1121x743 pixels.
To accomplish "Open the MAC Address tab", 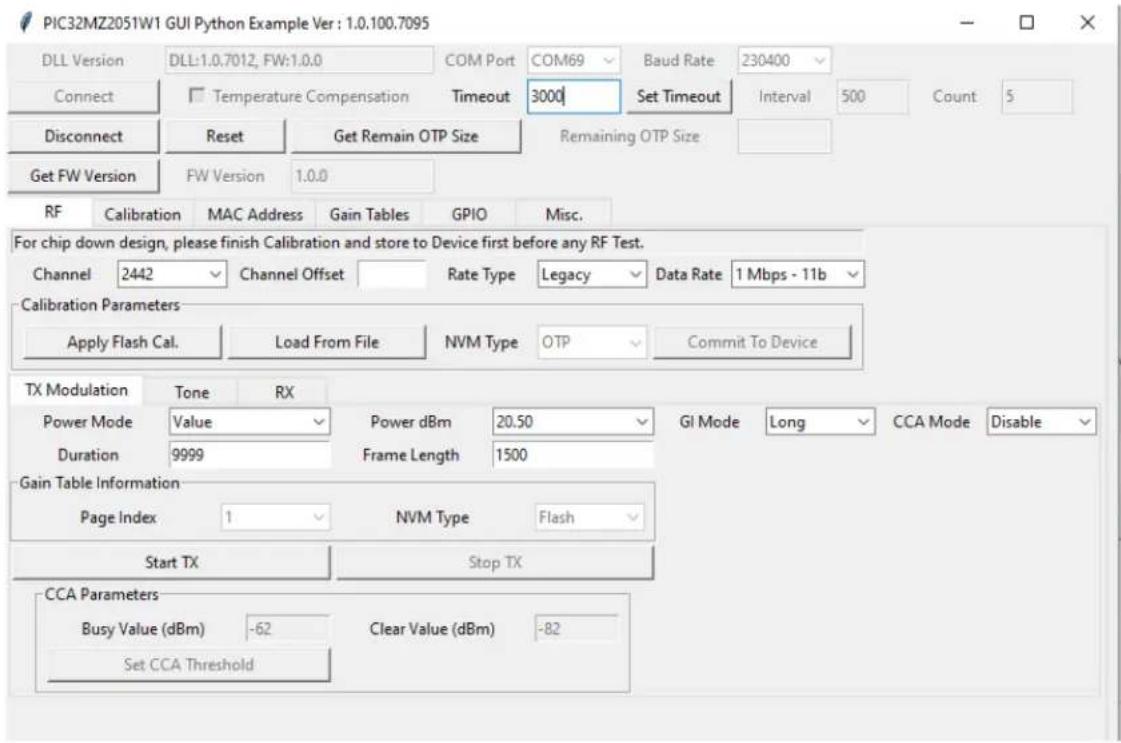I will pyautogui.click(x=255, y=215).
